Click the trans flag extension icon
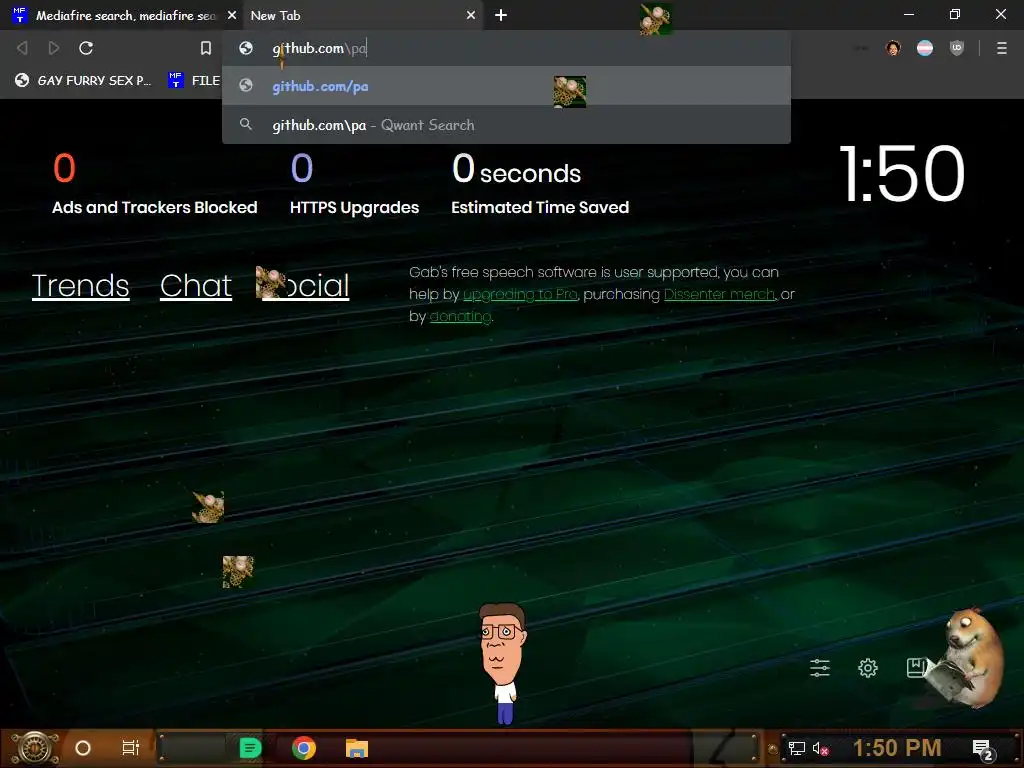This screenshot has height=768, width=1024. click(925, 48)
